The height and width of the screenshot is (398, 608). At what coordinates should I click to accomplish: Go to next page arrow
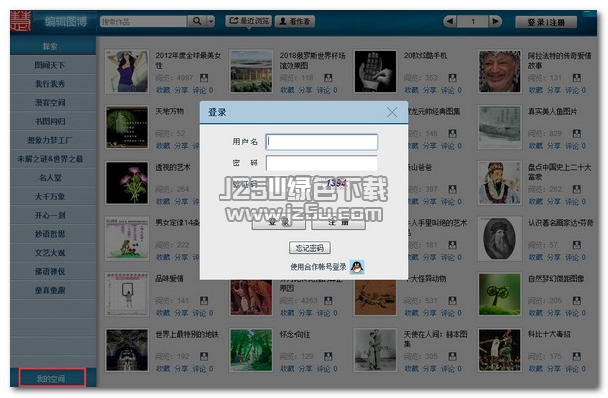pyautogui.click(x=495, y=21)
